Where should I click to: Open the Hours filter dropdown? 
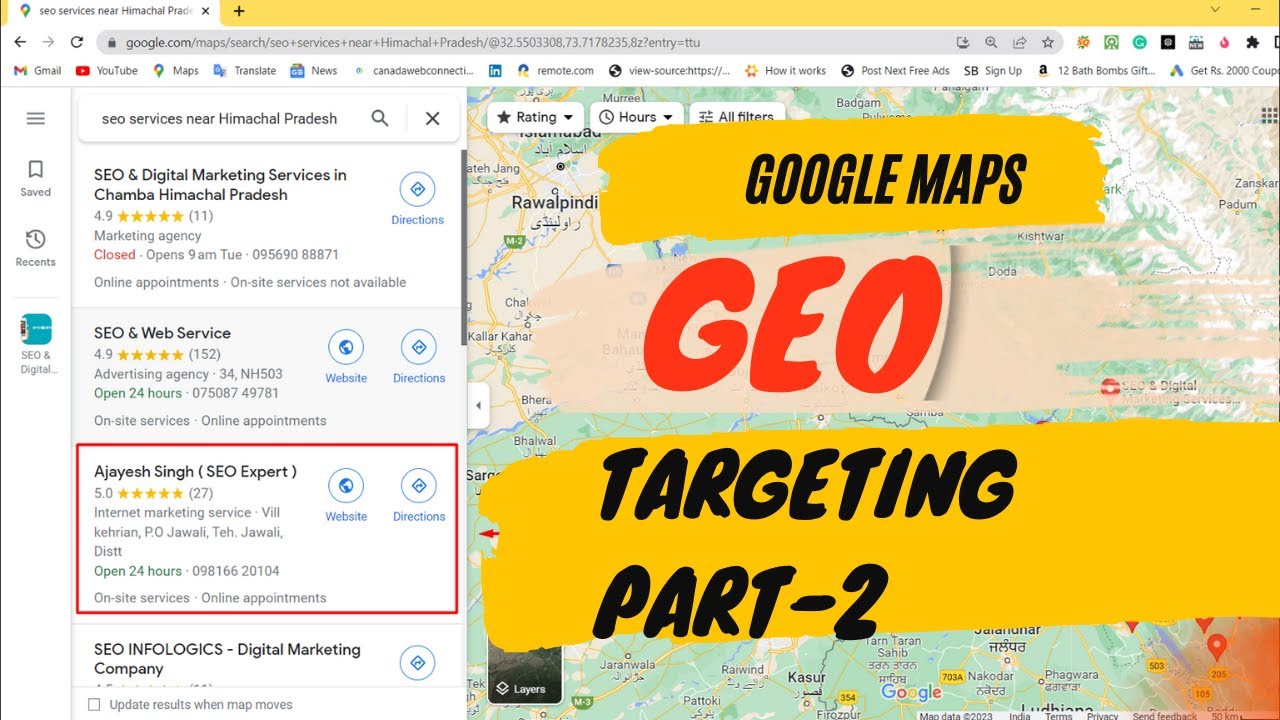pos(637,117)
